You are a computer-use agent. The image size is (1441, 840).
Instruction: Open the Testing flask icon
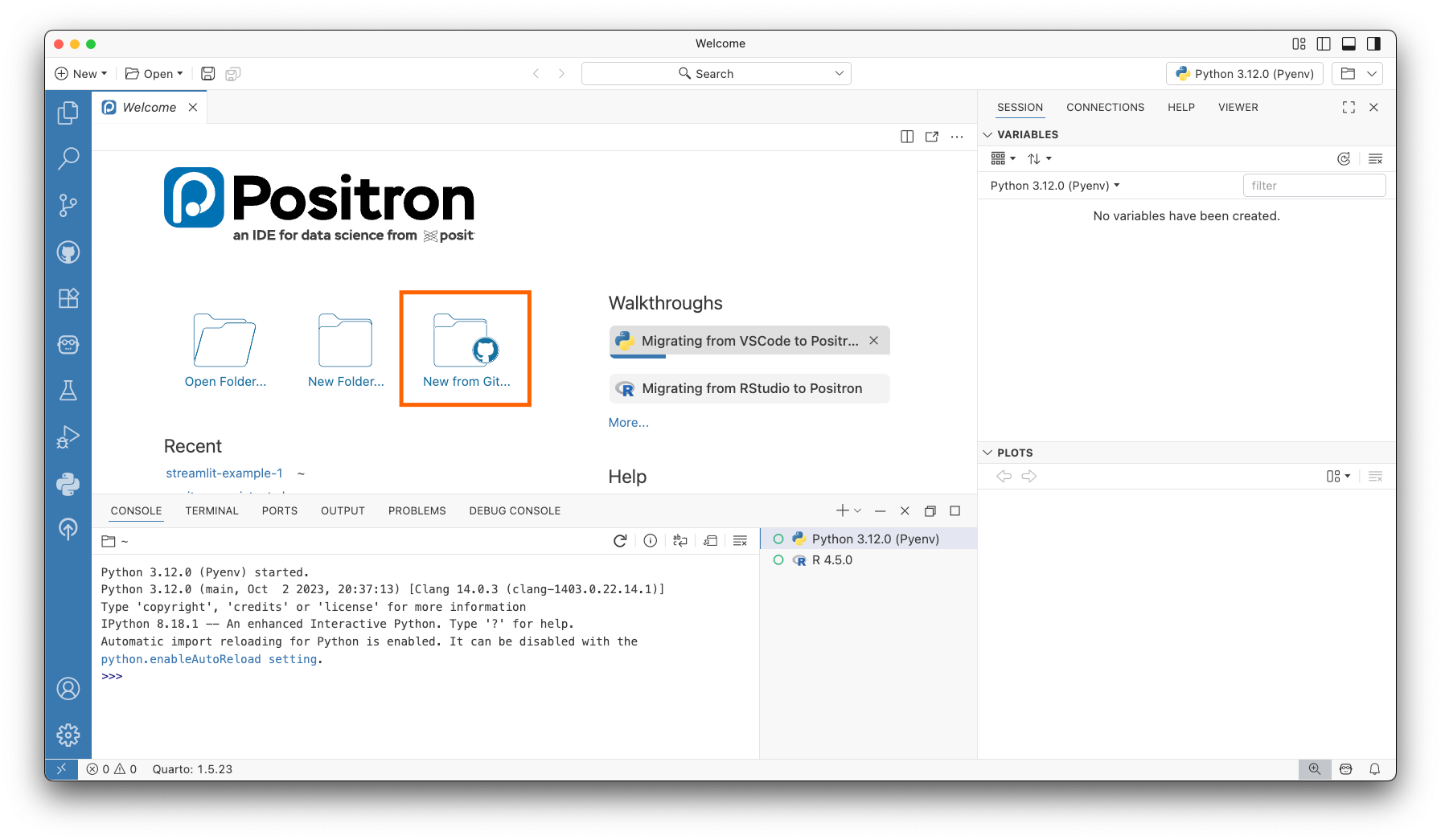[68, 391]
